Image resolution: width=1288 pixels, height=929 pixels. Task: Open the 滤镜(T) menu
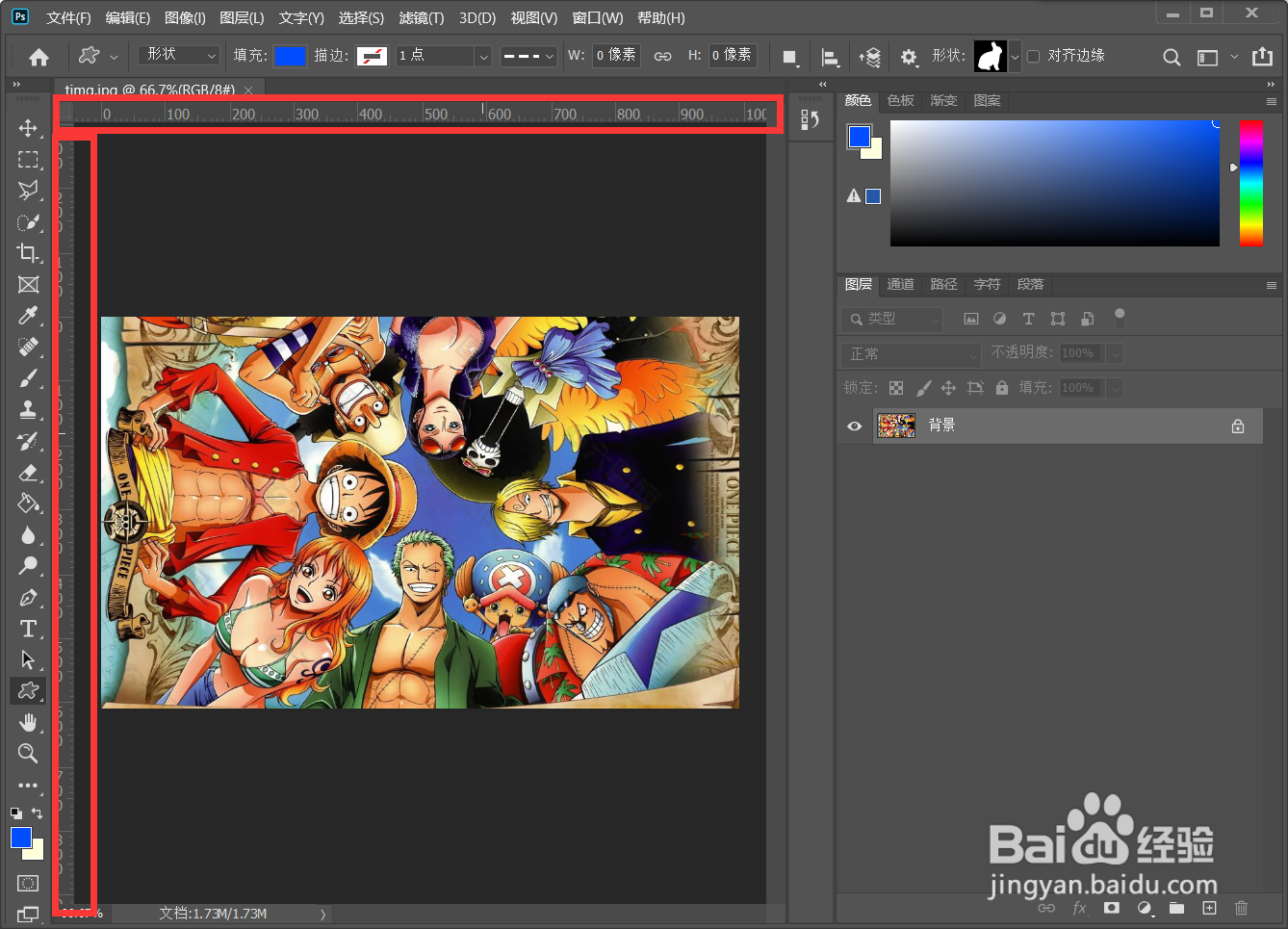click(x=422, y=18)
